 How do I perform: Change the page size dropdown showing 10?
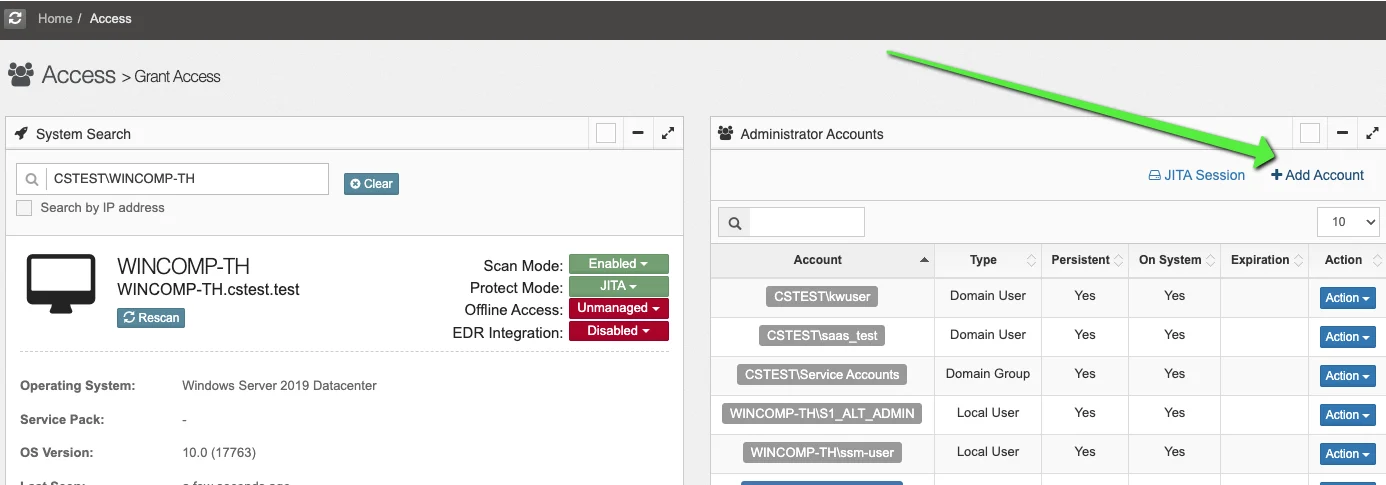[1348, 222]
